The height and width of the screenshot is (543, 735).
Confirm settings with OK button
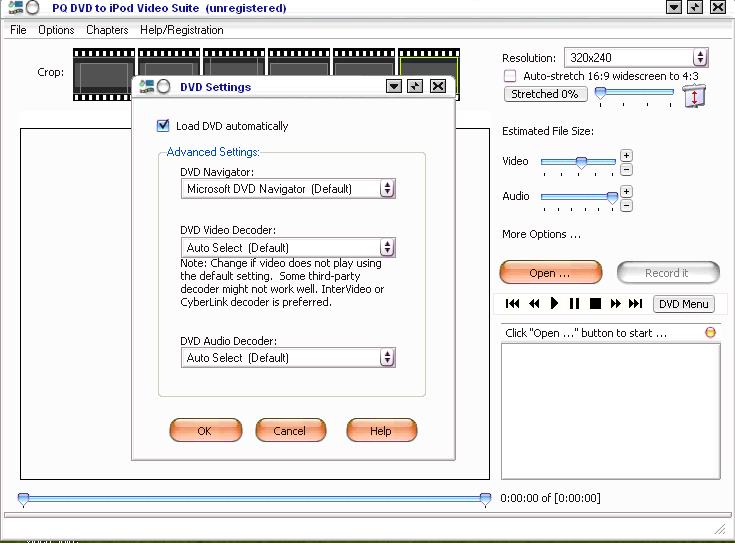pyautogui.click(x=205, y=430)
